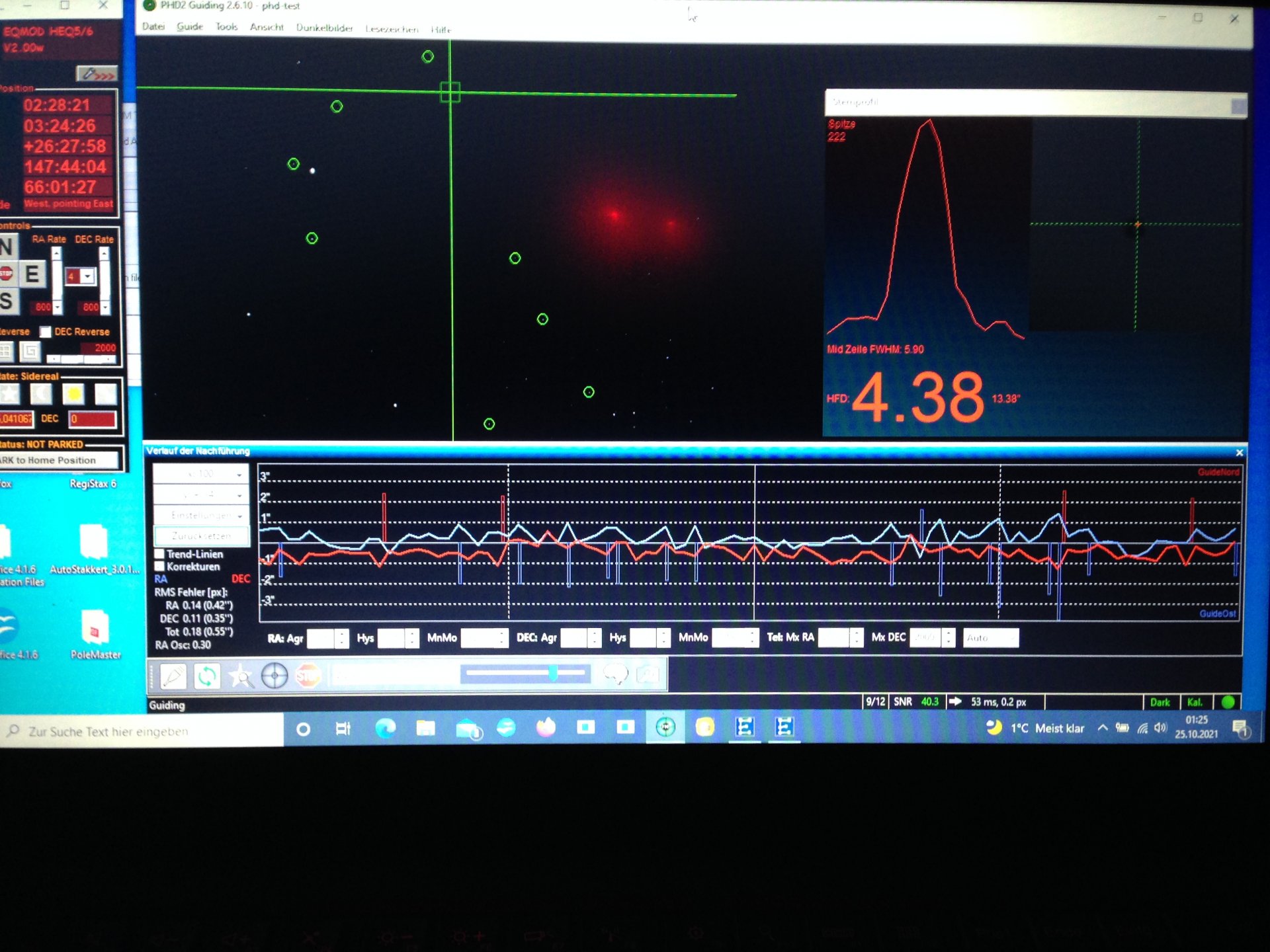Open the Einstellungen dropdown in graph panel
Viewport: 1270px width, 952px height.
pyautogui.click(x=201, y=515)
